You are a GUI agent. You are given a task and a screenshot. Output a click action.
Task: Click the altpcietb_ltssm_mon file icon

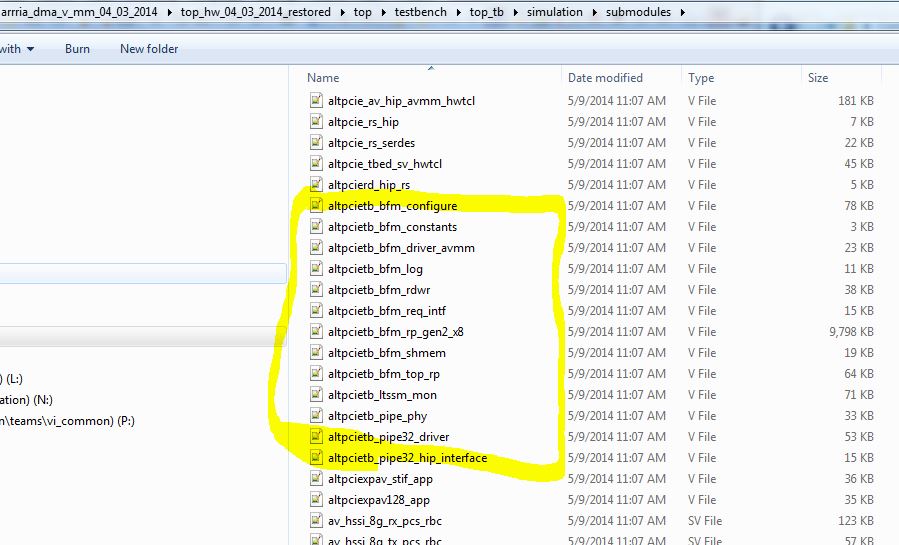coord(316,395)
